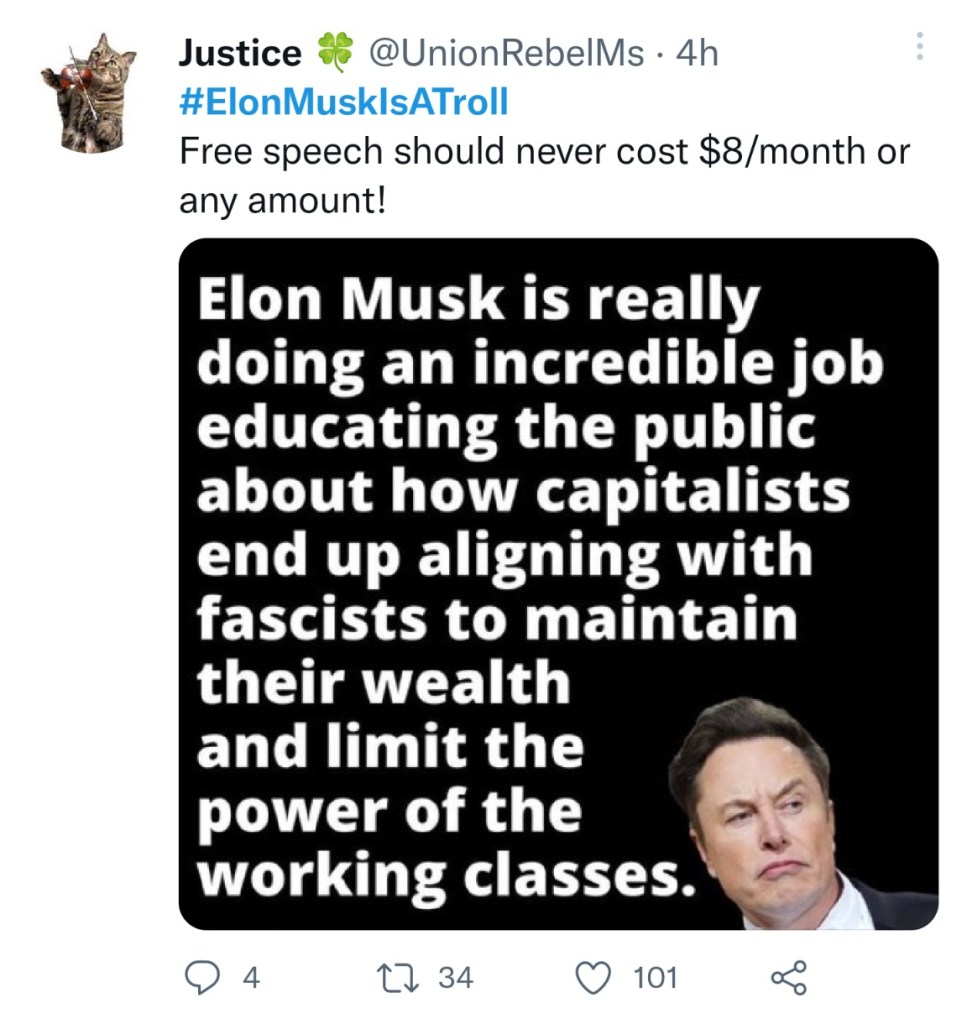Open the share icon options
The height and width of the screenshot is (1024, 967).
coord(787,976)
